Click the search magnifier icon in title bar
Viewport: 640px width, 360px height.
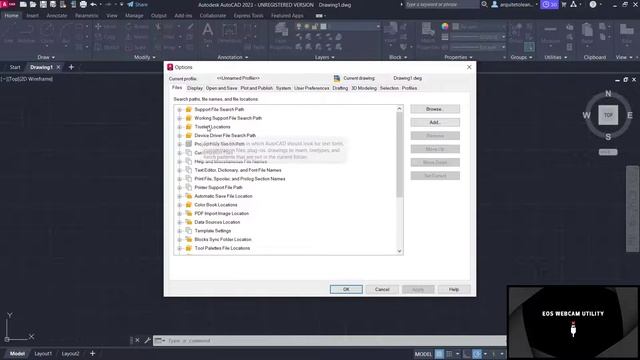coord(484,4)
